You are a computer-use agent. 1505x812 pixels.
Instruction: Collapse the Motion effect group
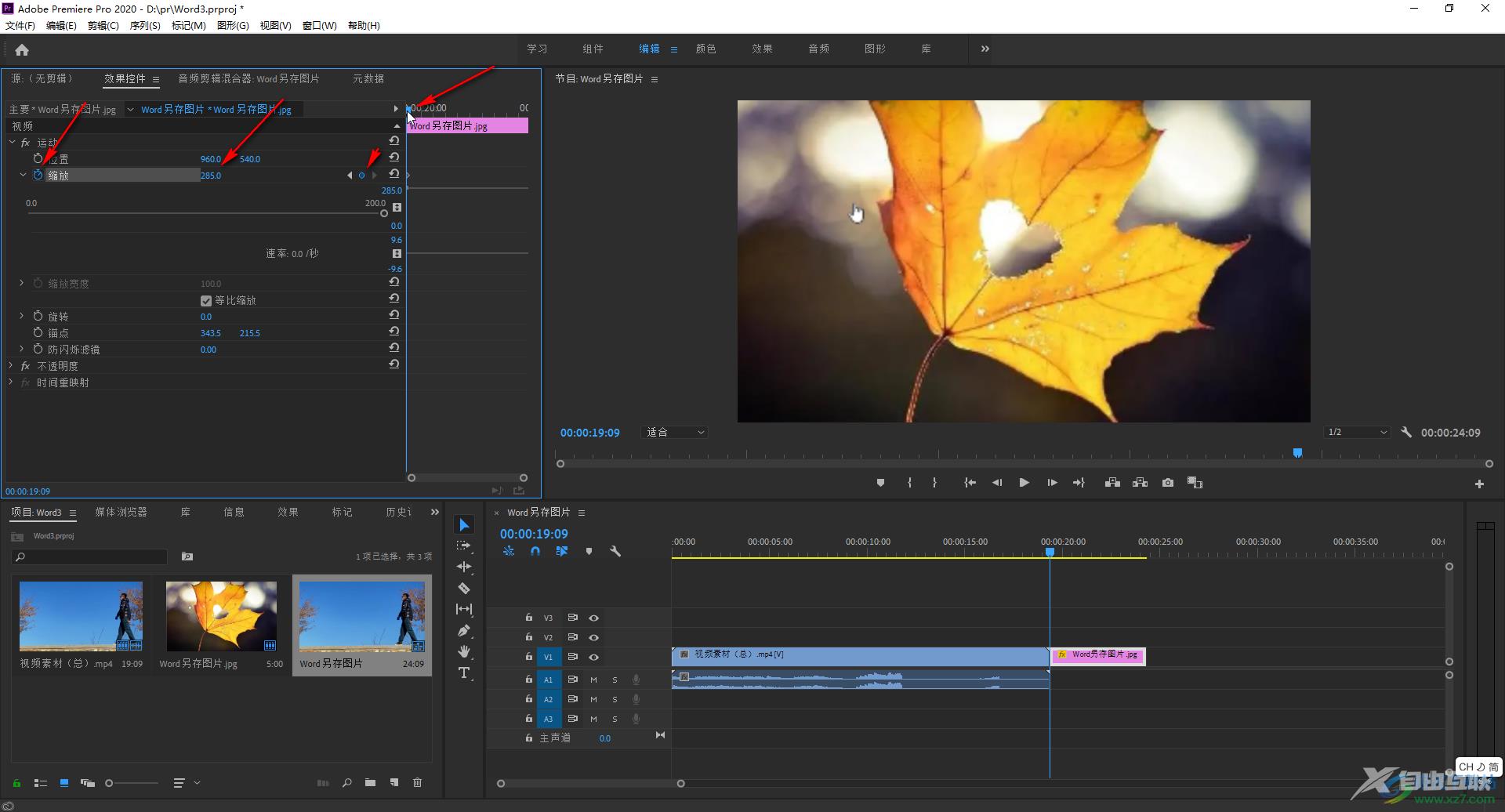click(12, 143)
